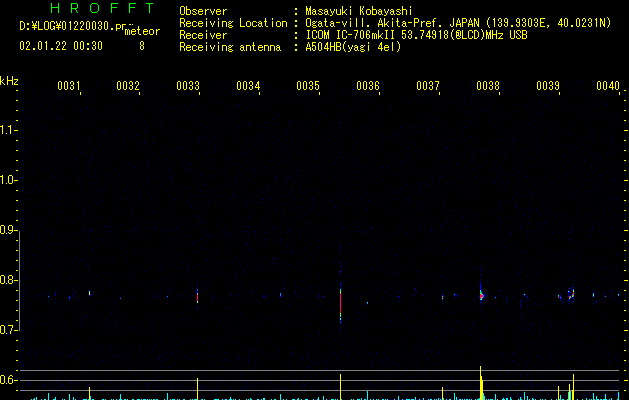This screenshot has height=400, width=629.
Task: Click time marker 0038
Action: coord(488,85)
